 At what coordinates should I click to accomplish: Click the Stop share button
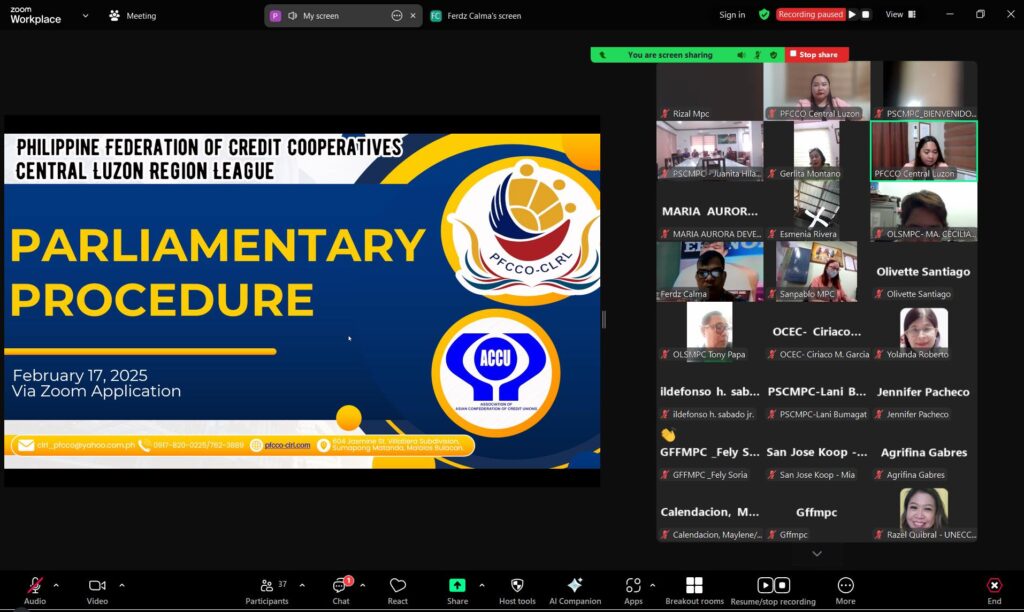(817, 55)
